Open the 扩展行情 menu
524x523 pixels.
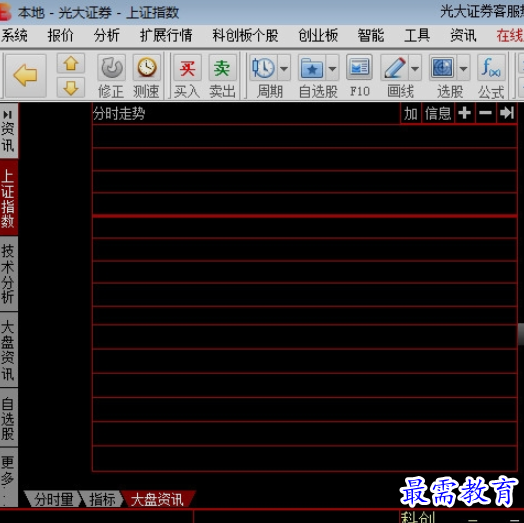click(x=166, y=35)
